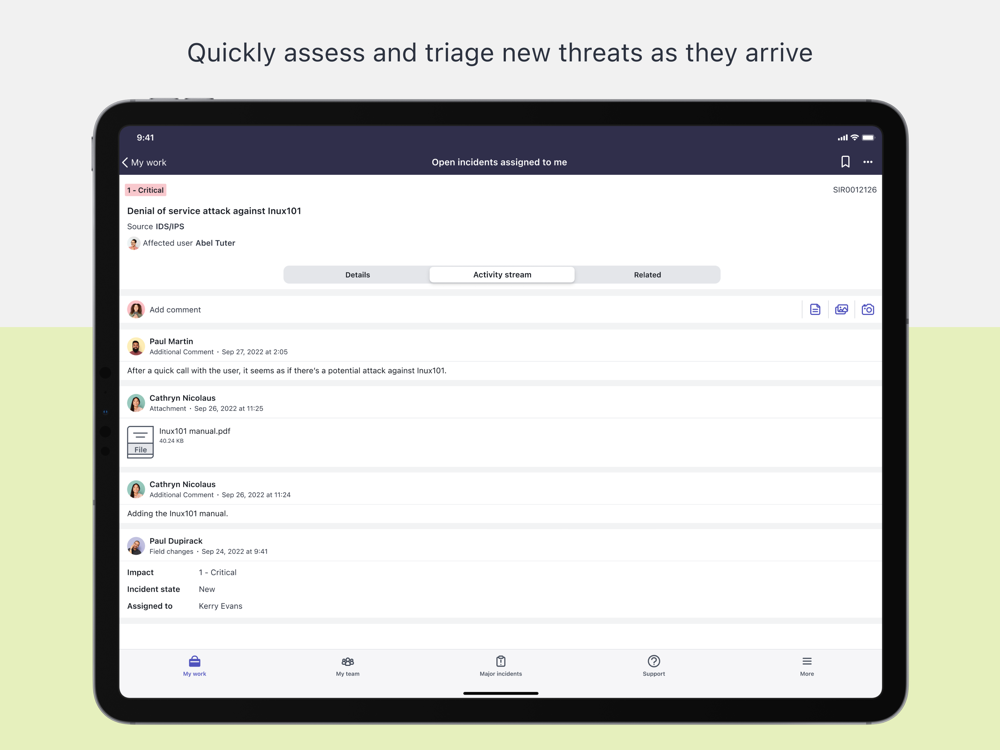Click the Wi-Fi status icon
Screen dimensions: 1000x750
pos(855,137)
